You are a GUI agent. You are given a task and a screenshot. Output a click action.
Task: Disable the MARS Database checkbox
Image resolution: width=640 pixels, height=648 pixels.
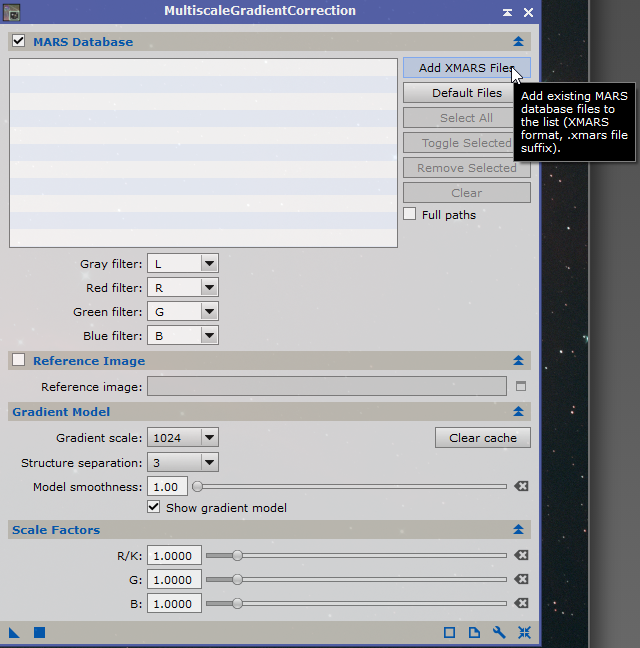[18, 41]
